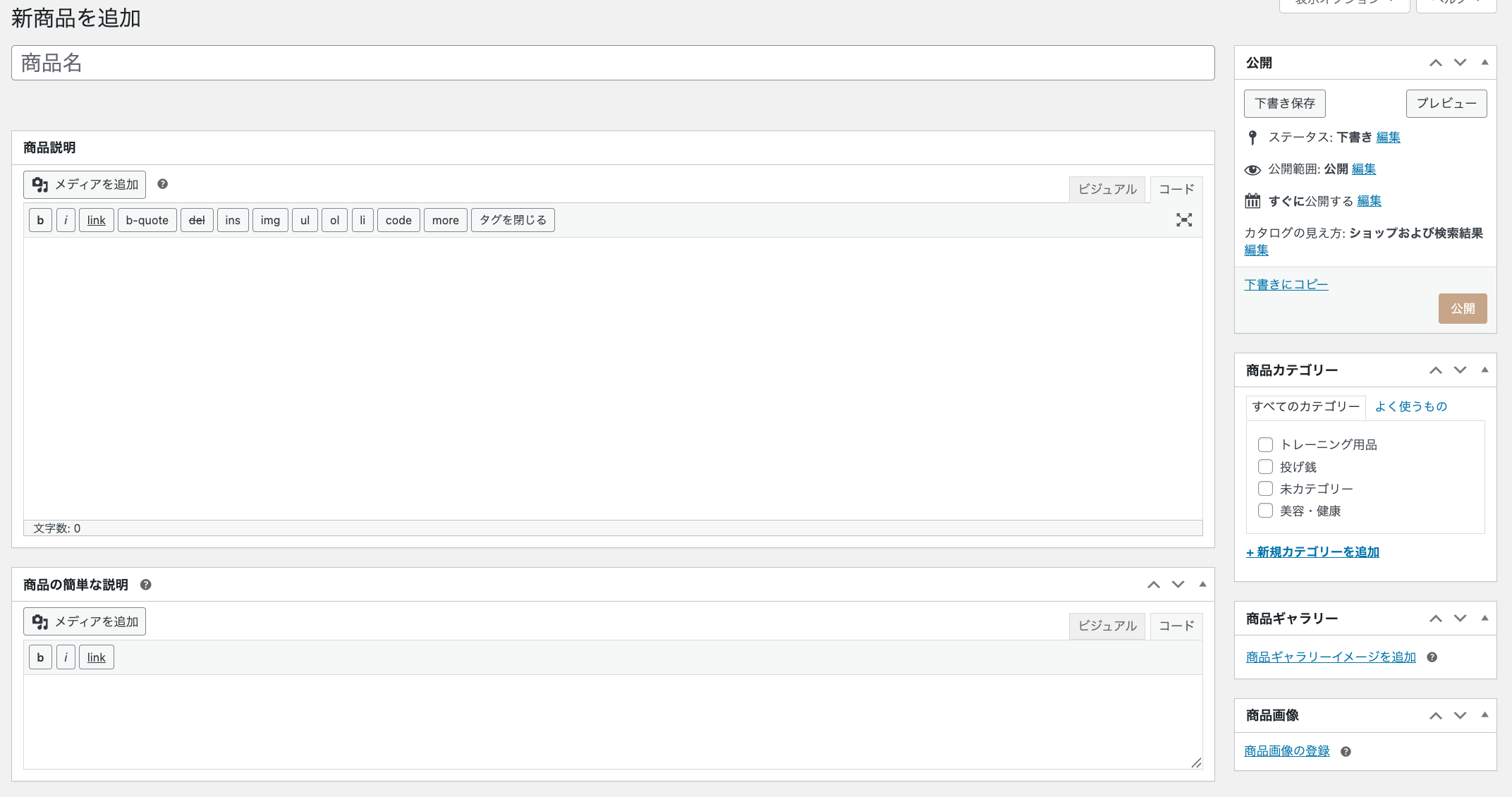Click bold (b) button in description toolbar
Viewport: 1512px width, 797px height.
(40, 220)
